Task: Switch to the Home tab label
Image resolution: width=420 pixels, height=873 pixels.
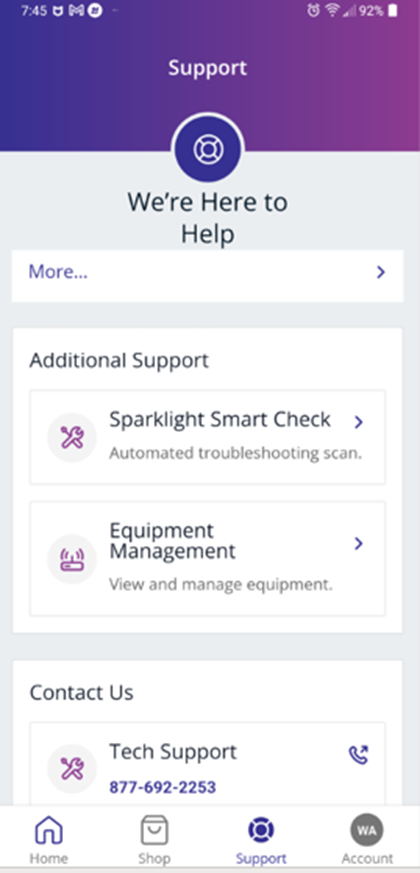Action: click(49, 859)
